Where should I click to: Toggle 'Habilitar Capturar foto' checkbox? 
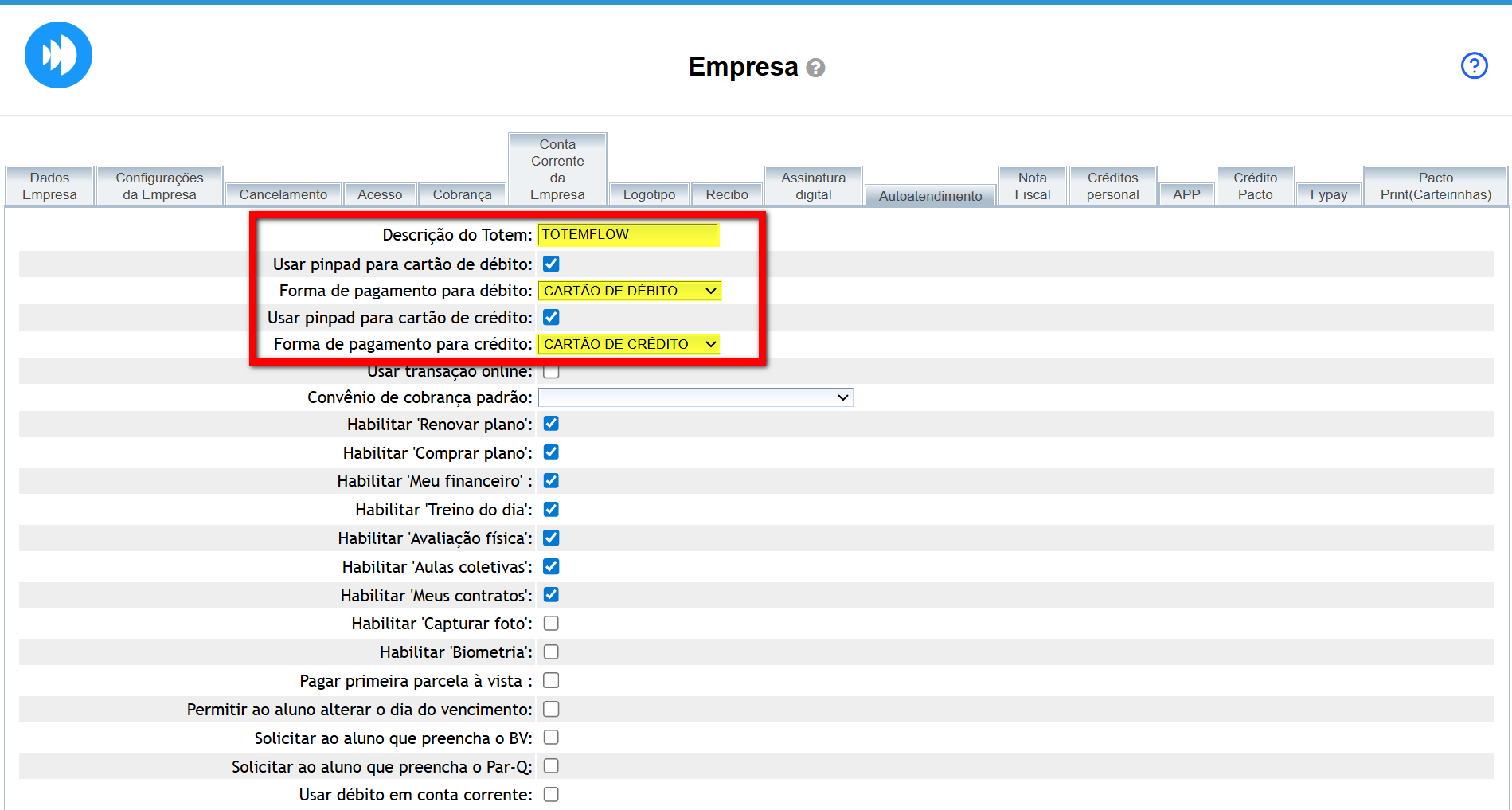(551, 624)
